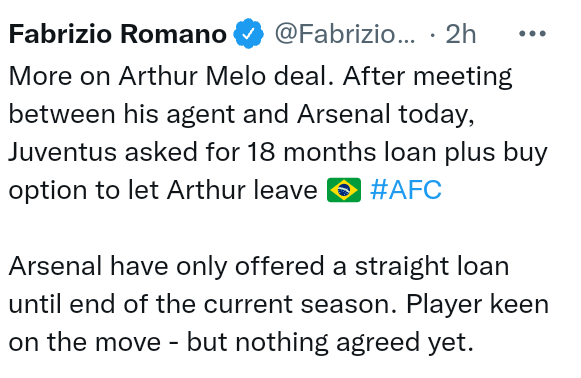Click the phrase 'Player keen' in the tweet
This screenshot has height=378, width=581.
point(477,305)
